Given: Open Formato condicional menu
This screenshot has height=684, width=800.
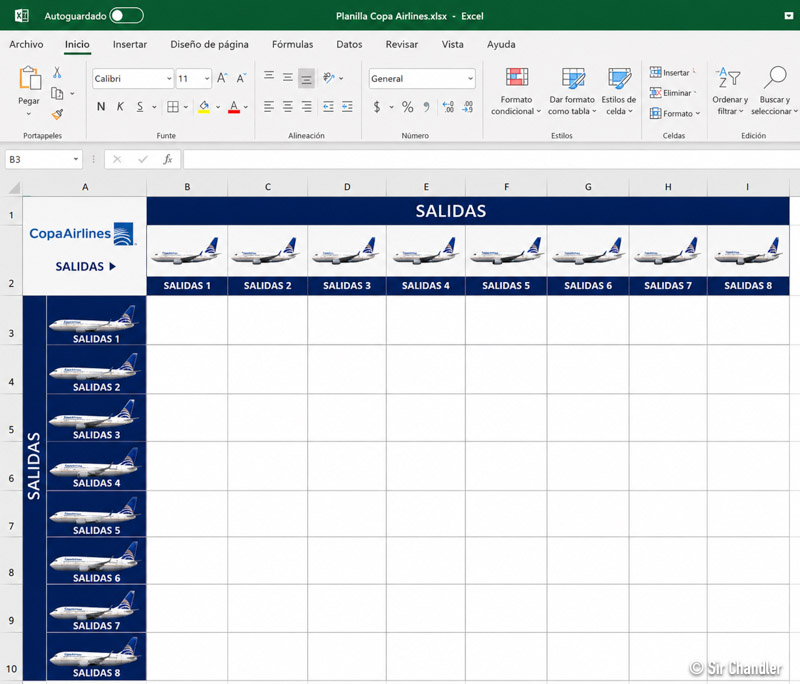Looking at the screenshot, I should (516, 92).
